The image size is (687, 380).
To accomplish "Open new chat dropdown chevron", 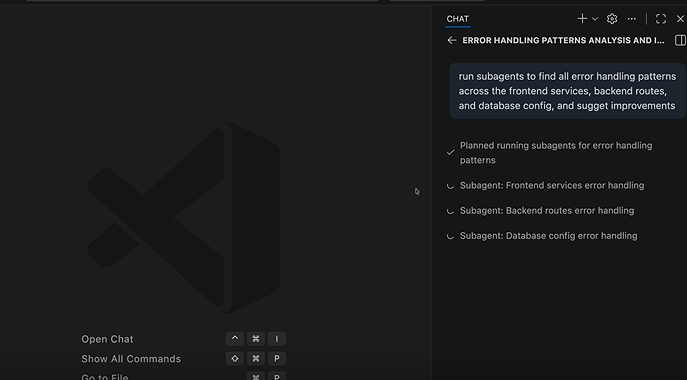I will click(595, 19).
